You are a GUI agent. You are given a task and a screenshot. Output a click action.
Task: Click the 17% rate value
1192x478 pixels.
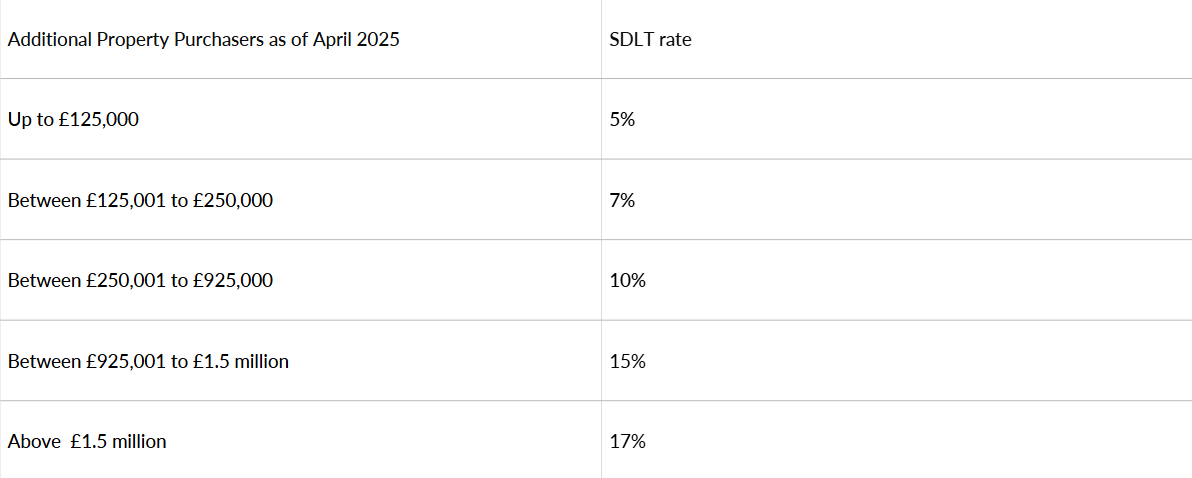click(x=627, y=442)
